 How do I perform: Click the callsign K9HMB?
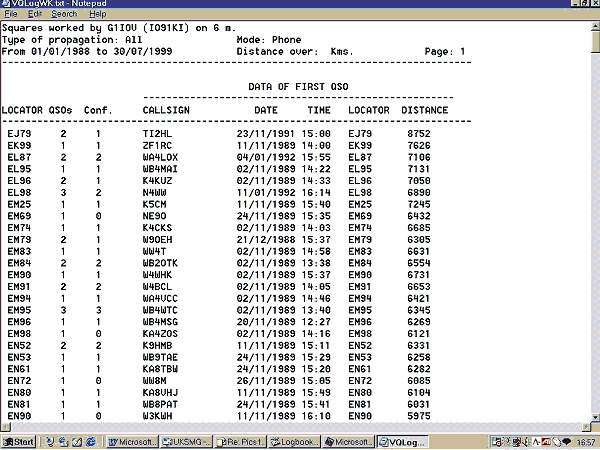pyautogui.click(x=157, y=346)
